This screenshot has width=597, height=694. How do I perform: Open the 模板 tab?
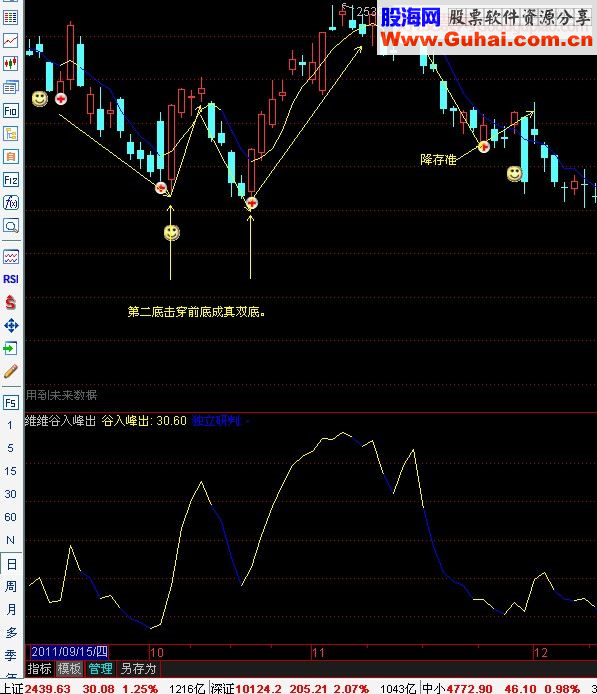click(x=69, y=668)
